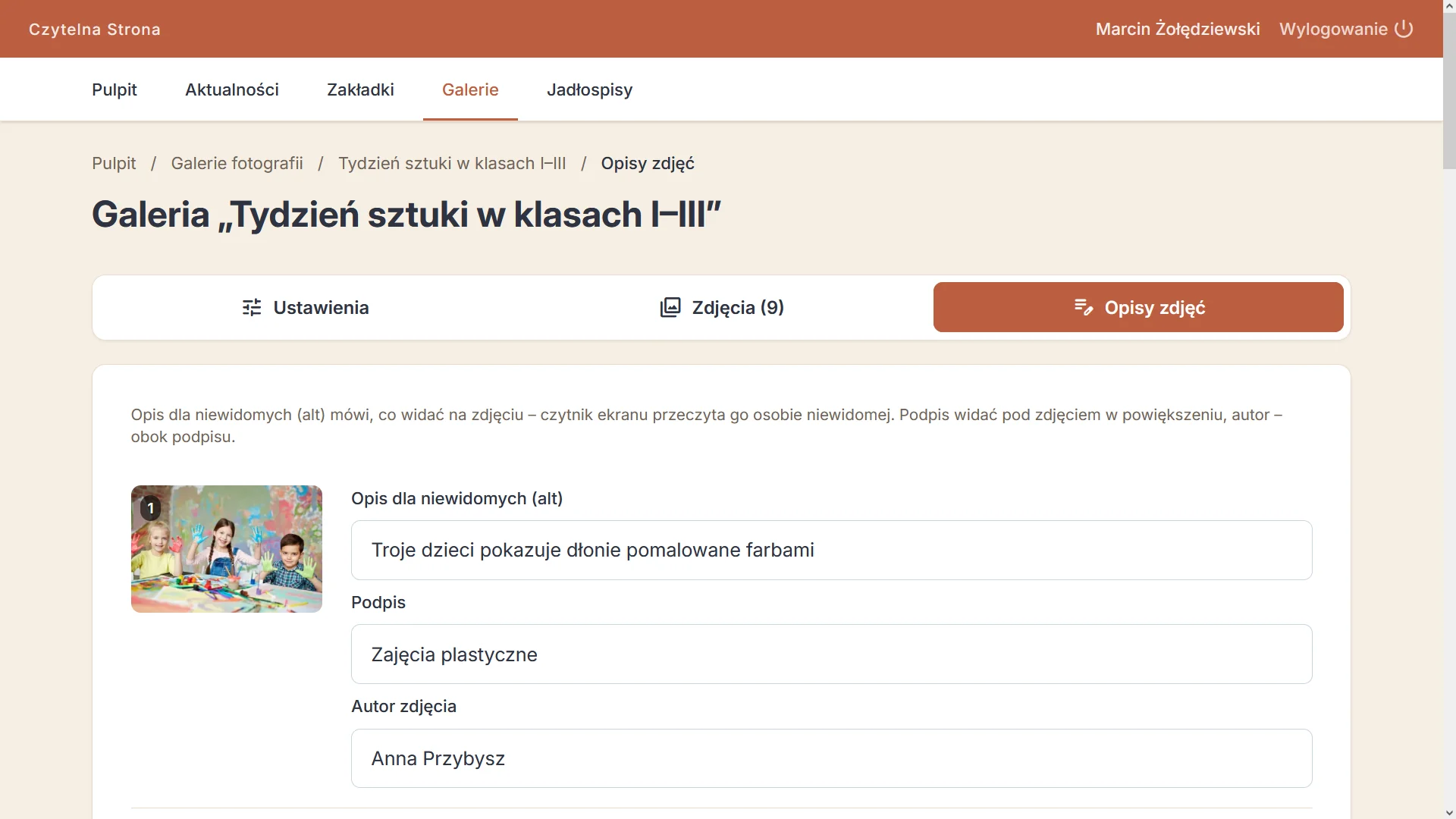Open Marcin Żołędziewski user profile link
The height and width of the screenshot is (819, 1456).
(x=1178, y=29)
